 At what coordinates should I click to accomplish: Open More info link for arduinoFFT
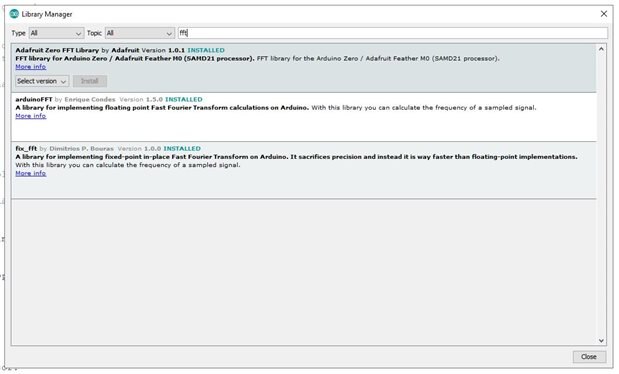coord(31,116)
